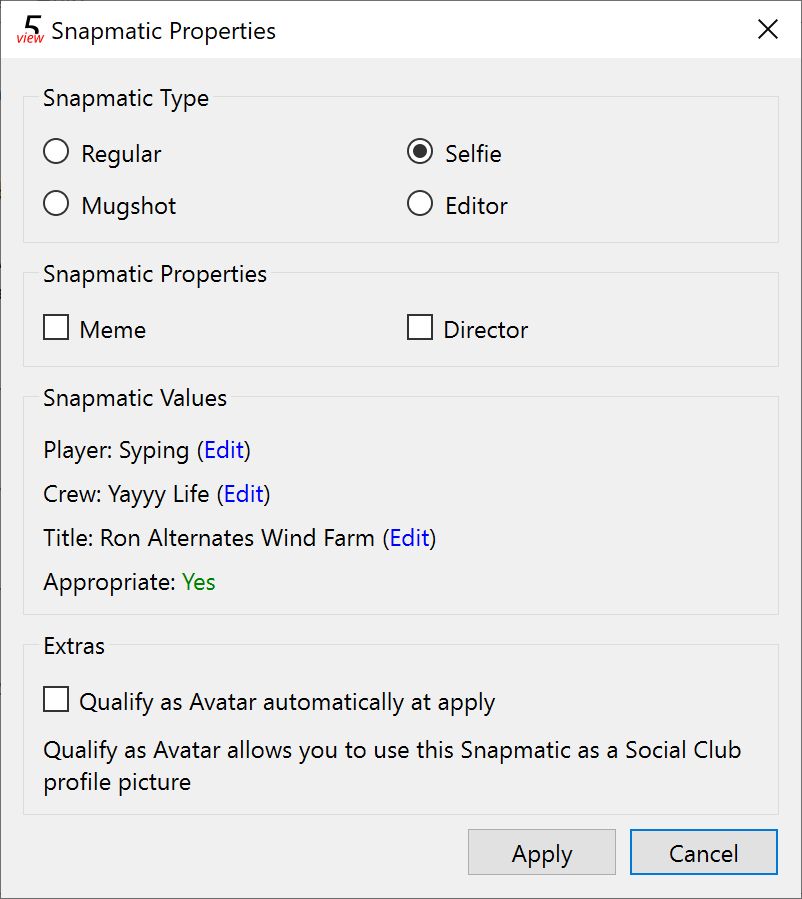
Task: Click the Apply button
Action: [541, 853]
